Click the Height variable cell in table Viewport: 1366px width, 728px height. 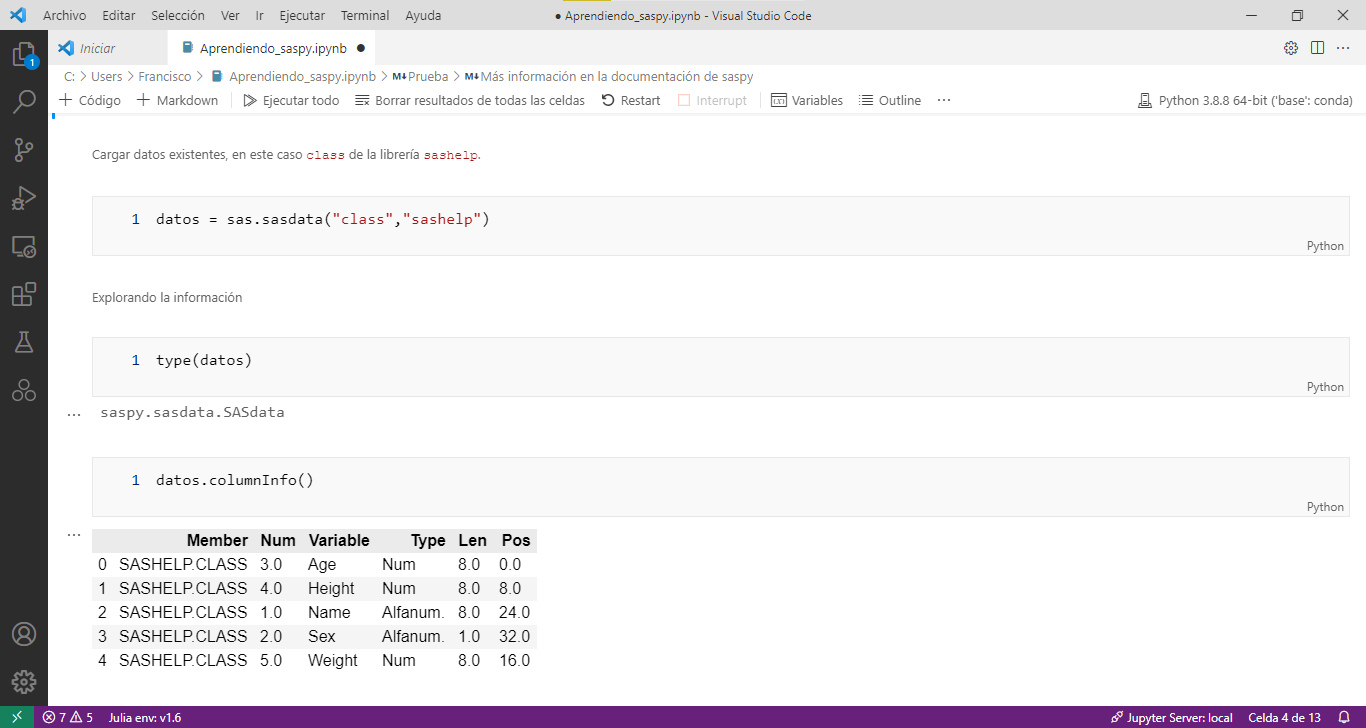tap(331, 588)
